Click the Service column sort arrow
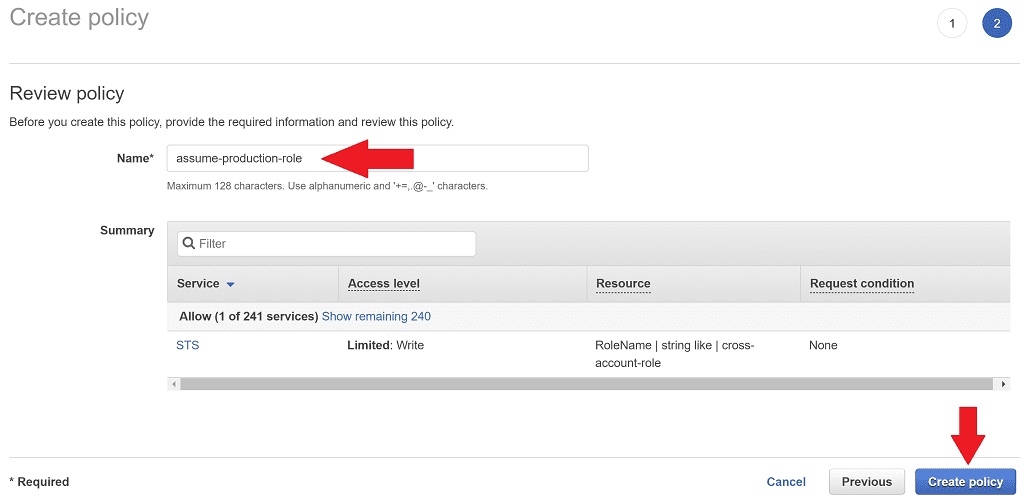Screen dimensions: 1024x499 [230, 285]
